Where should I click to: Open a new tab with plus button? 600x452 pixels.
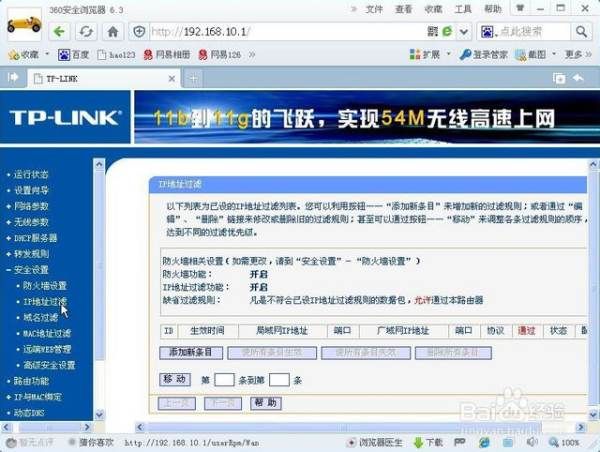tap(194, 79)
